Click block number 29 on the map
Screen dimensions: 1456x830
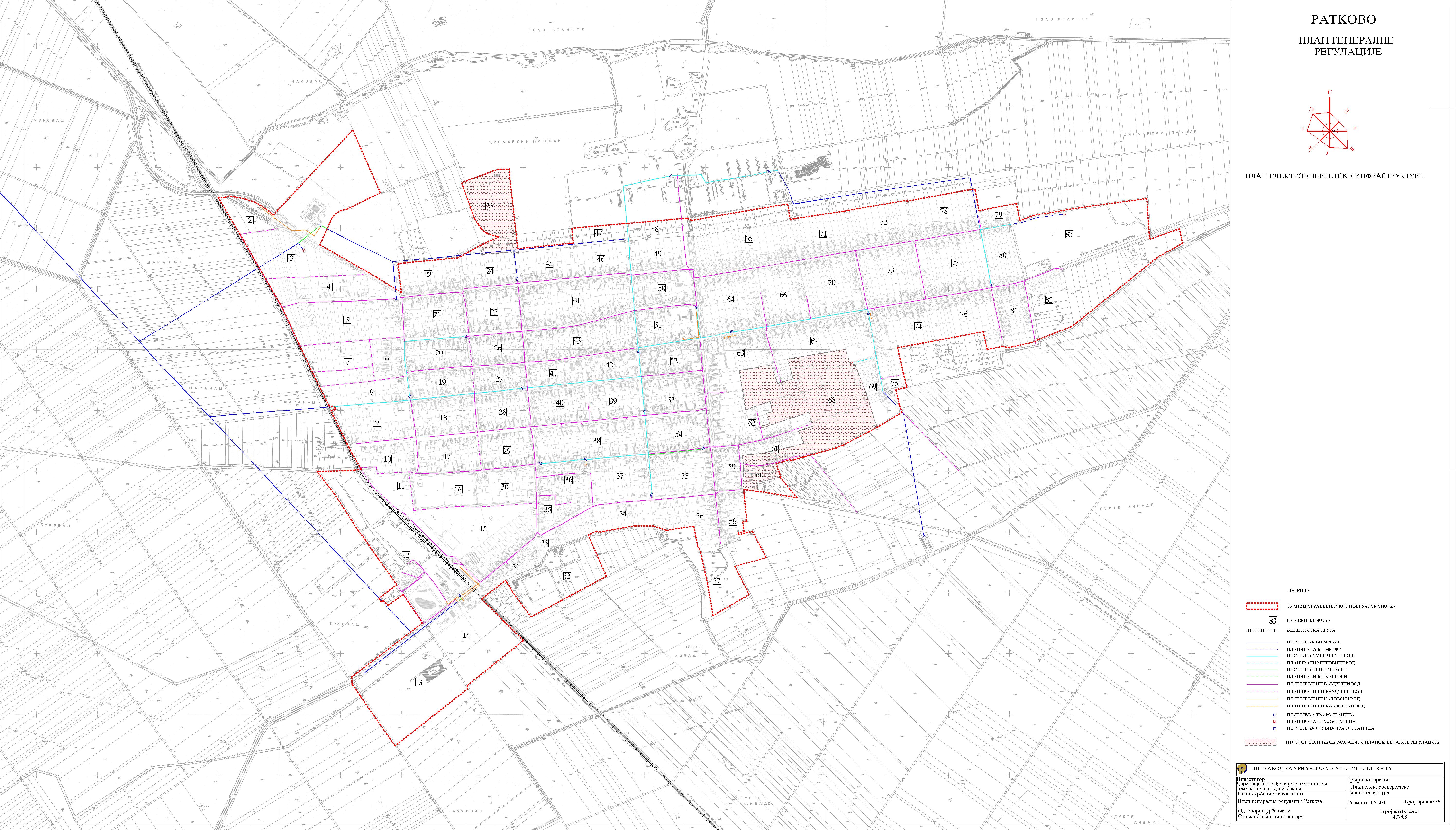pos(507,451)
